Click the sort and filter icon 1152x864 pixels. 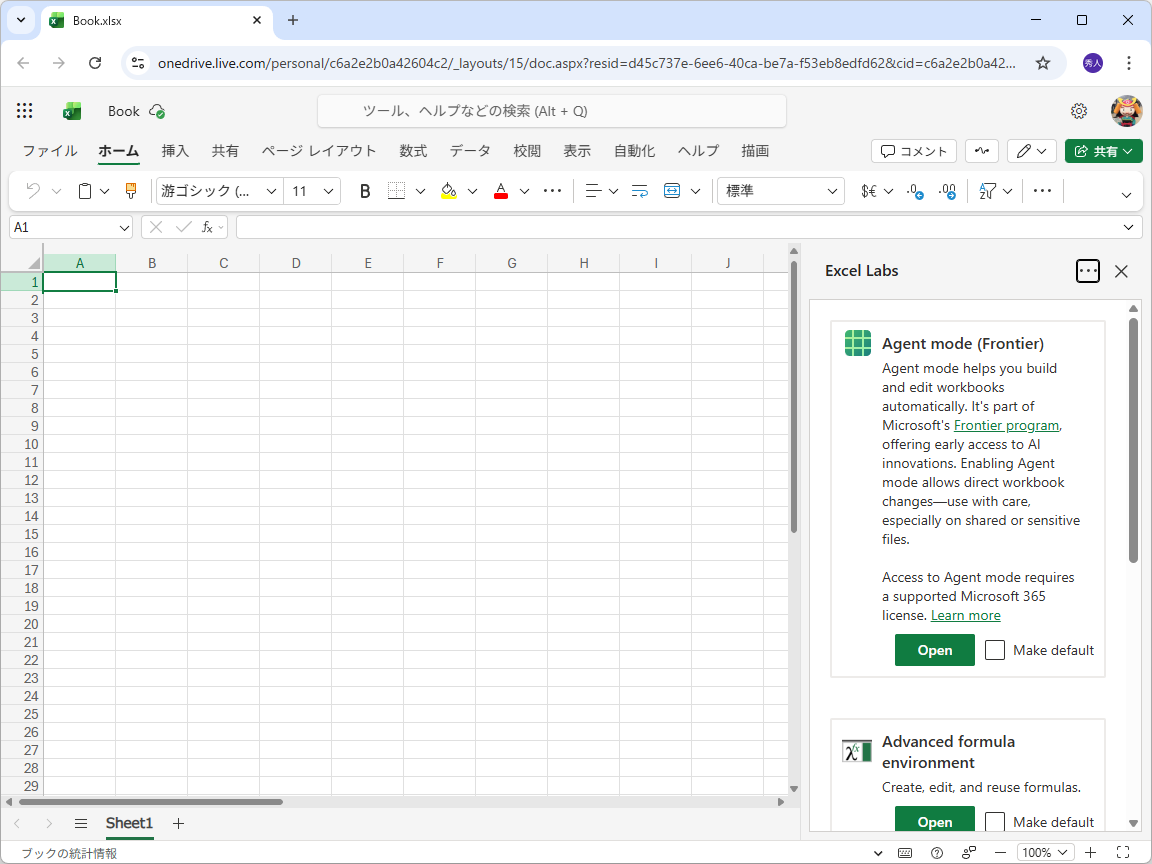point(987,191)
